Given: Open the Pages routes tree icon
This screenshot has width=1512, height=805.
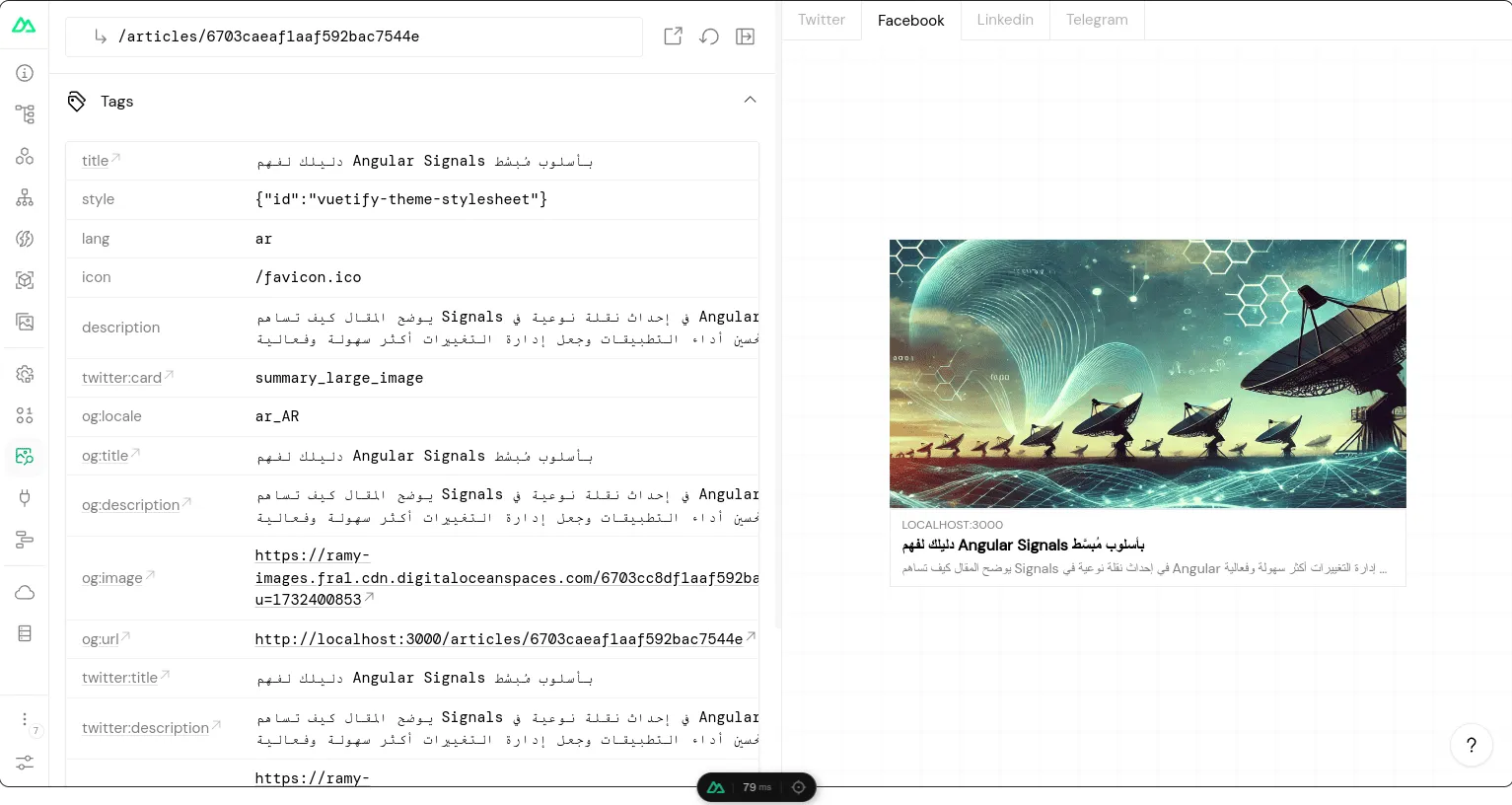Looking at the screenshot, I should point(25,114).
